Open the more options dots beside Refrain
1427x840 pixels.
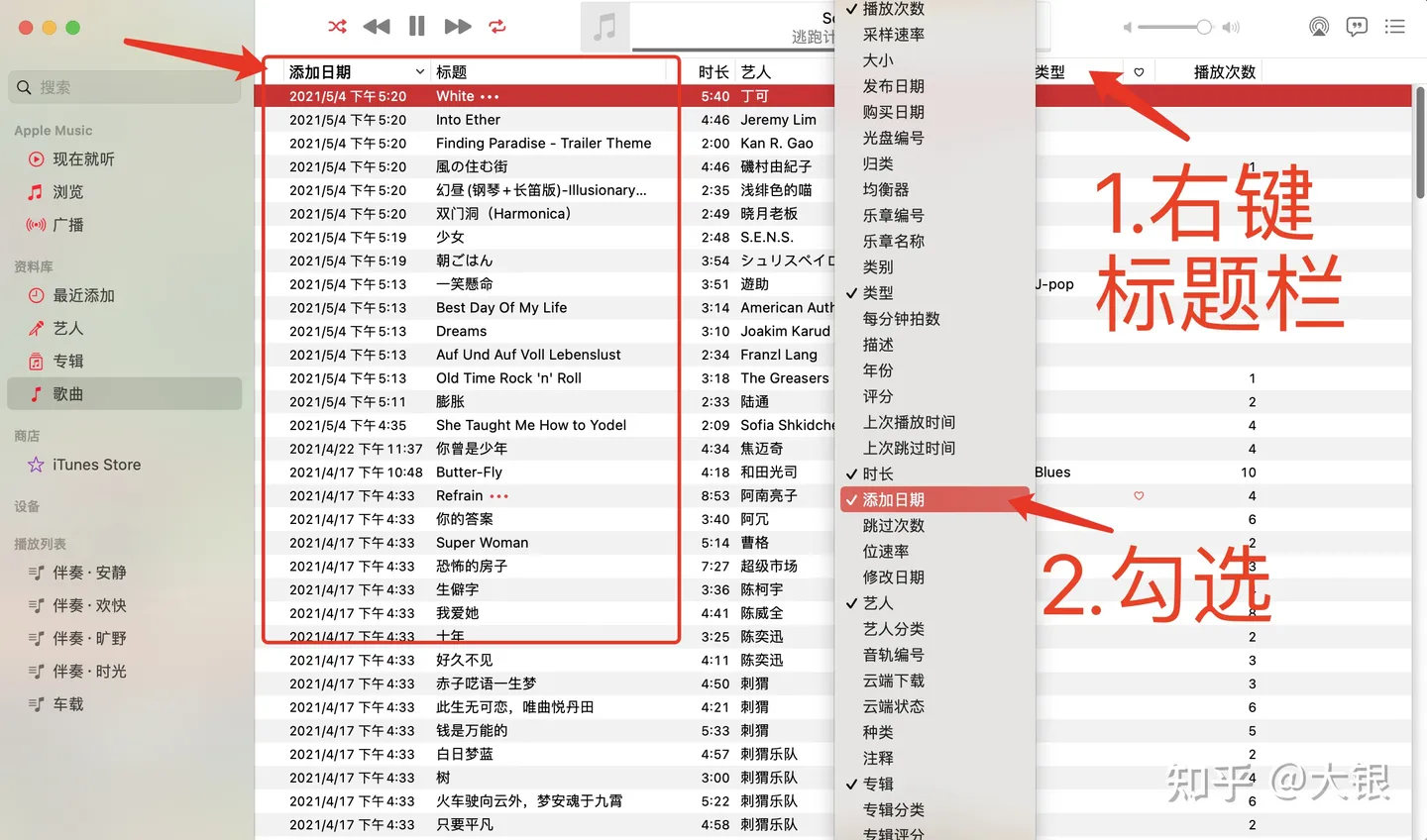pyautogui.click(x=498, y=496)
